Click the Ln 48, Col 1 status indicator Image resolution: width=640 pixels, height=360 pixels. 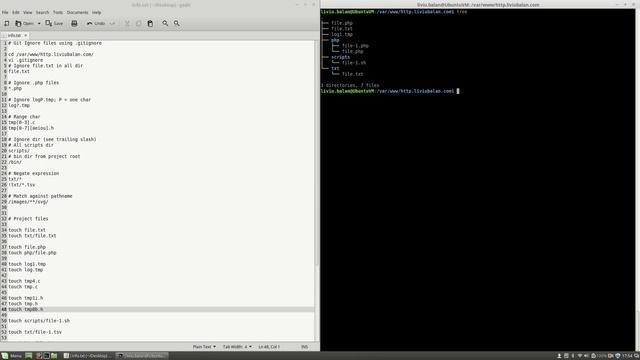tap(269, 347)
